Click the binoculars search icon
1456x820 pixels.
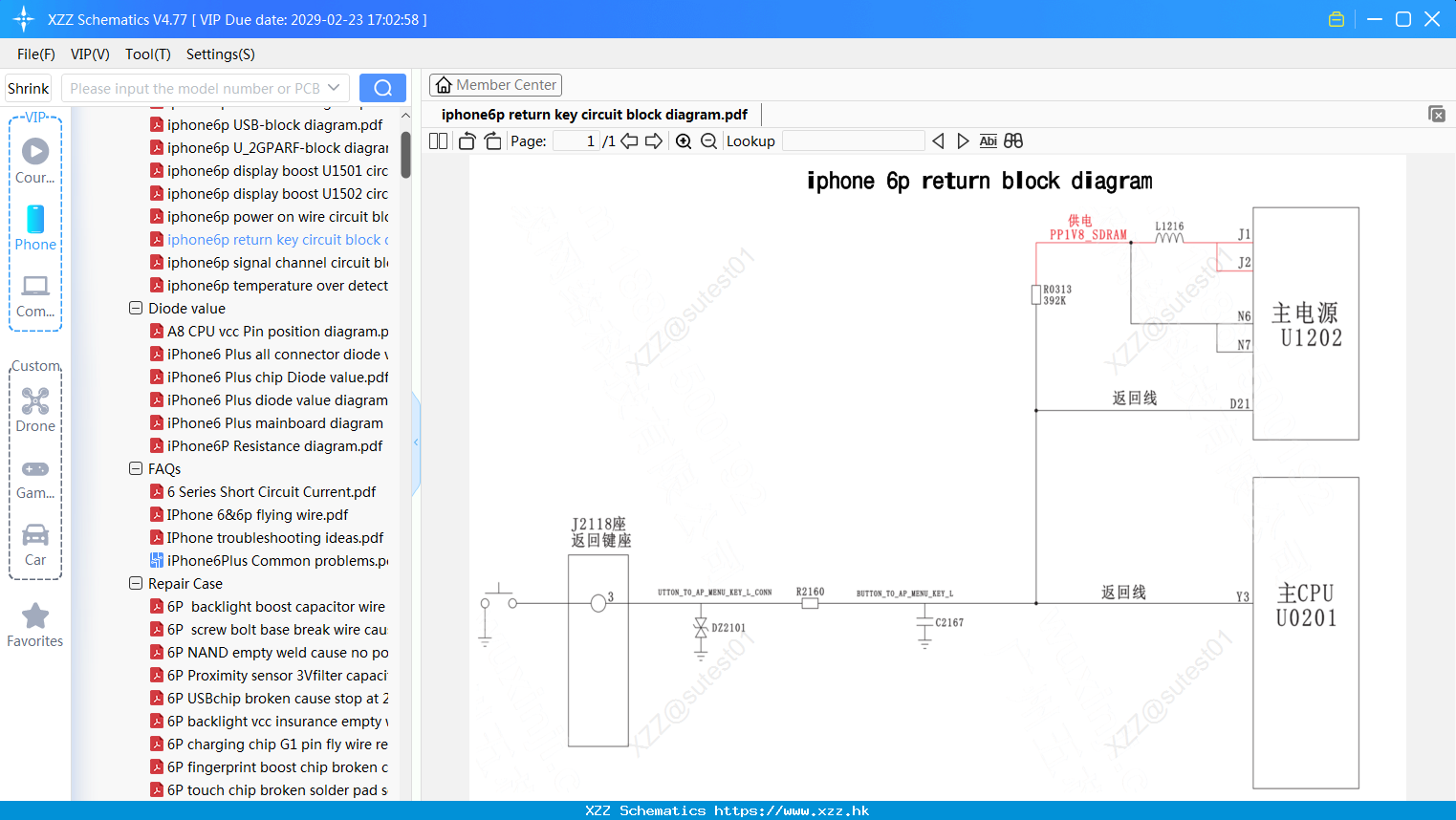tap(1013, 141)
